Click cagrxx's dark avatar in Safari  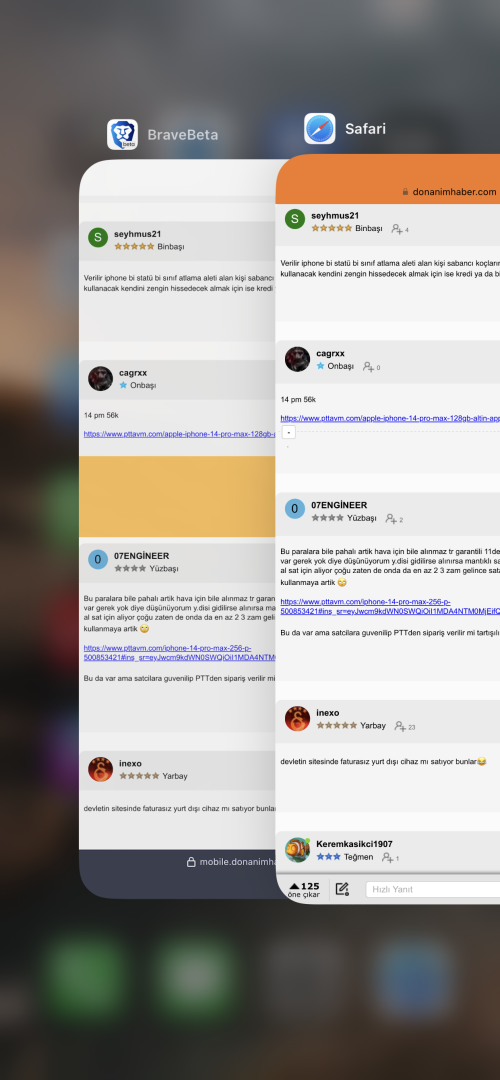(x=298, y=360)
